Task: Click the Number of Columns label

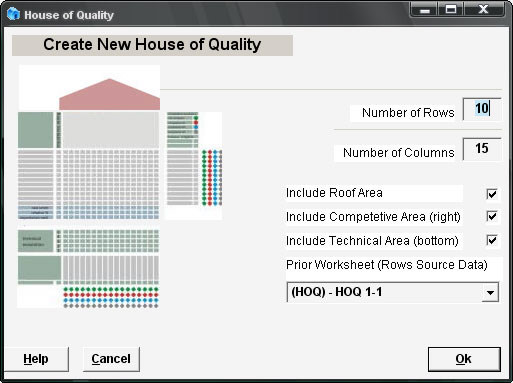Action: pyautogui.click(x=399, y=153)
